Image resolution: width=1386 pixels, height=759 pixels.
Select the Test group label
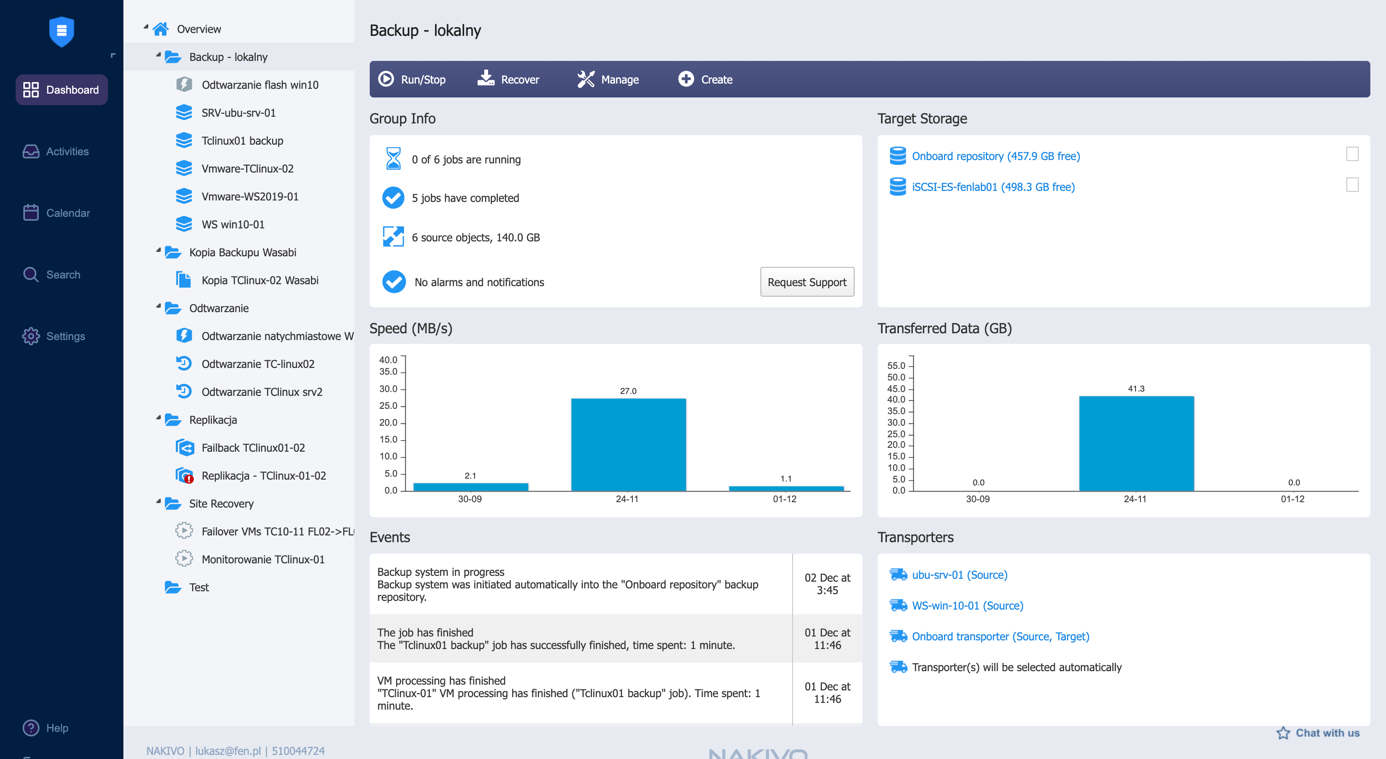tap(199, 588)
